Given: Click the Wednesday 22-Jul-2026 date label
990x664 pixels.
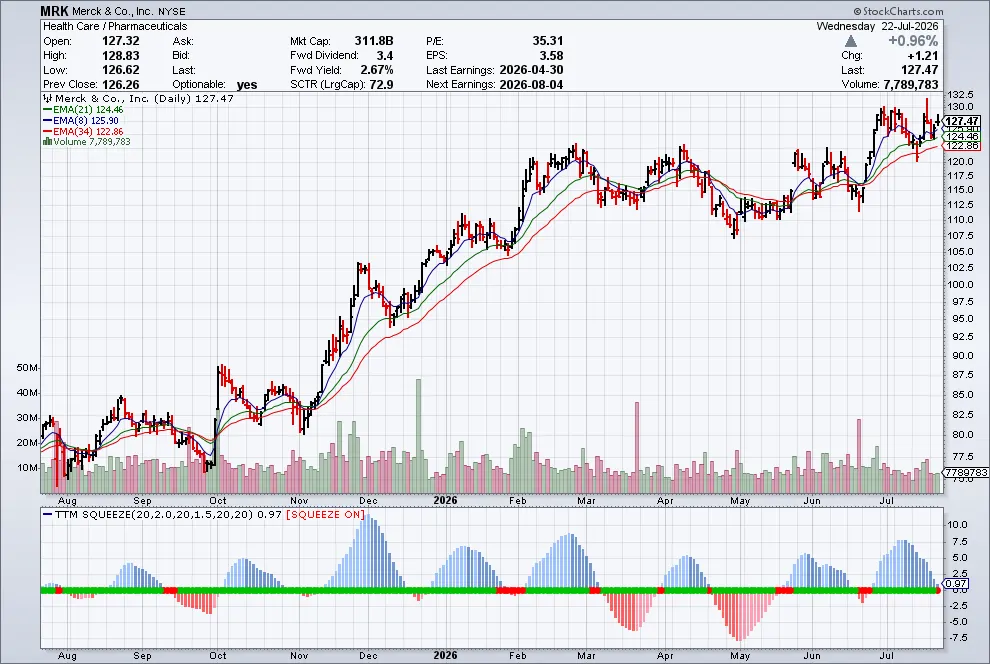Looking at the screenshot, I should point(877,27).
